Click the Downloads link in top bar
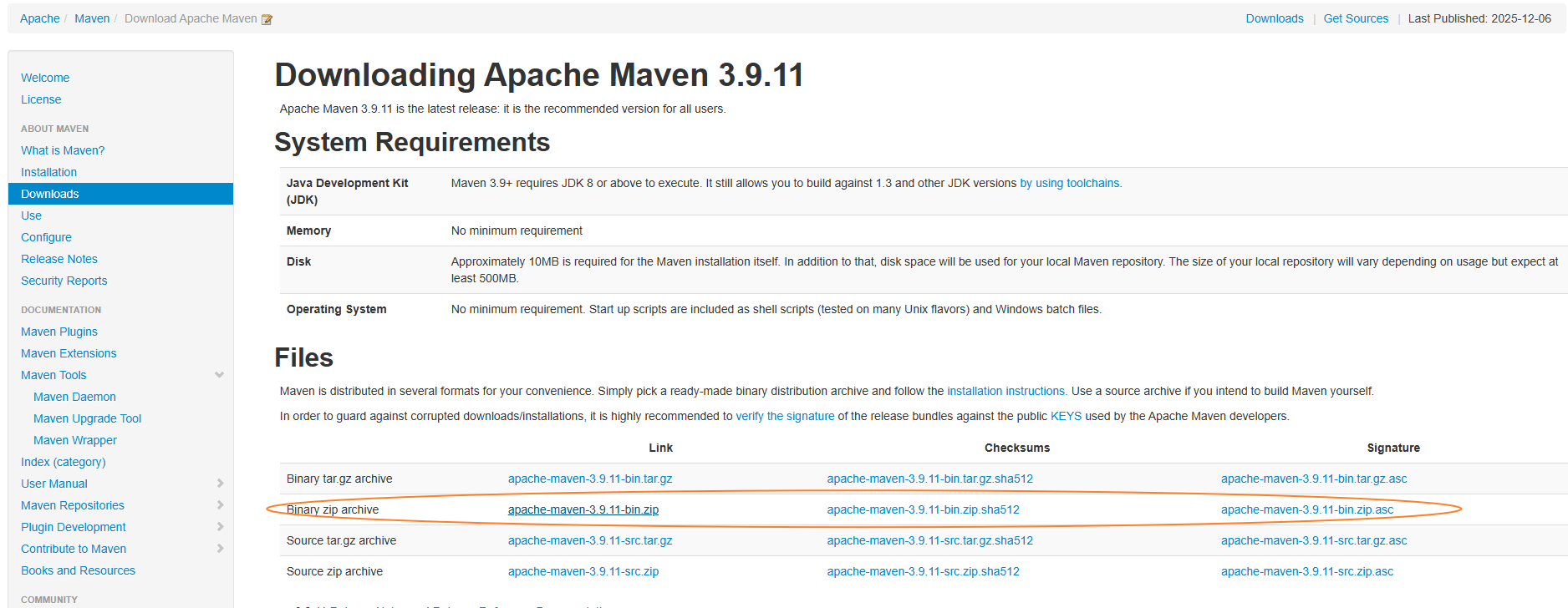1568x608 pixels. coord(1275,18)
